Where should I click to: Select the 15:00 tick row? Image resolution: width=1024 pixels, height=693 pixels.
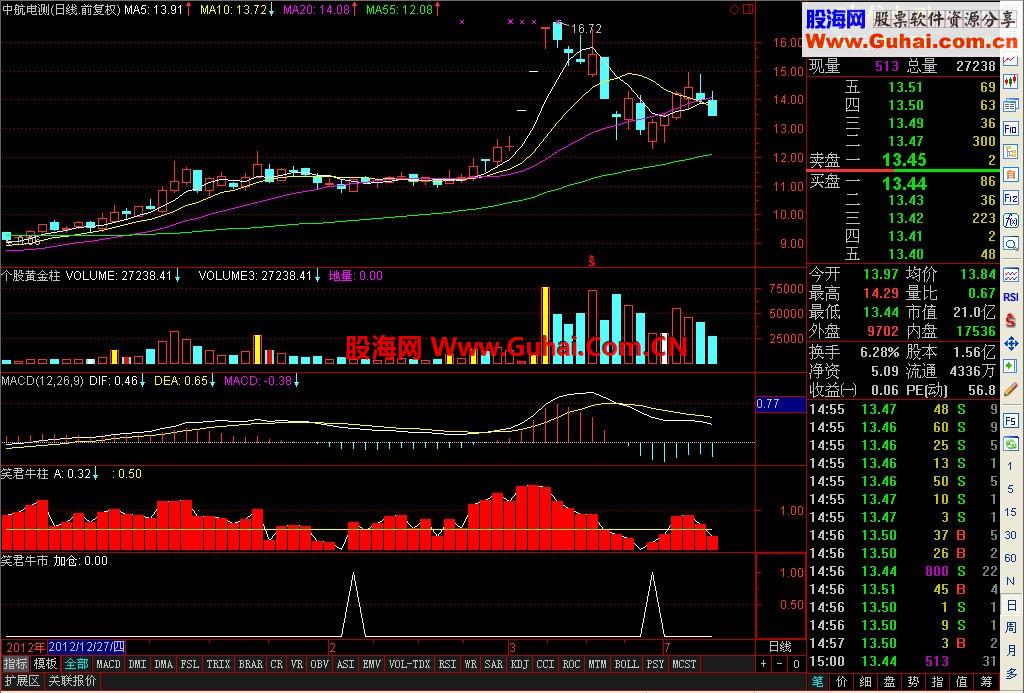904,661
